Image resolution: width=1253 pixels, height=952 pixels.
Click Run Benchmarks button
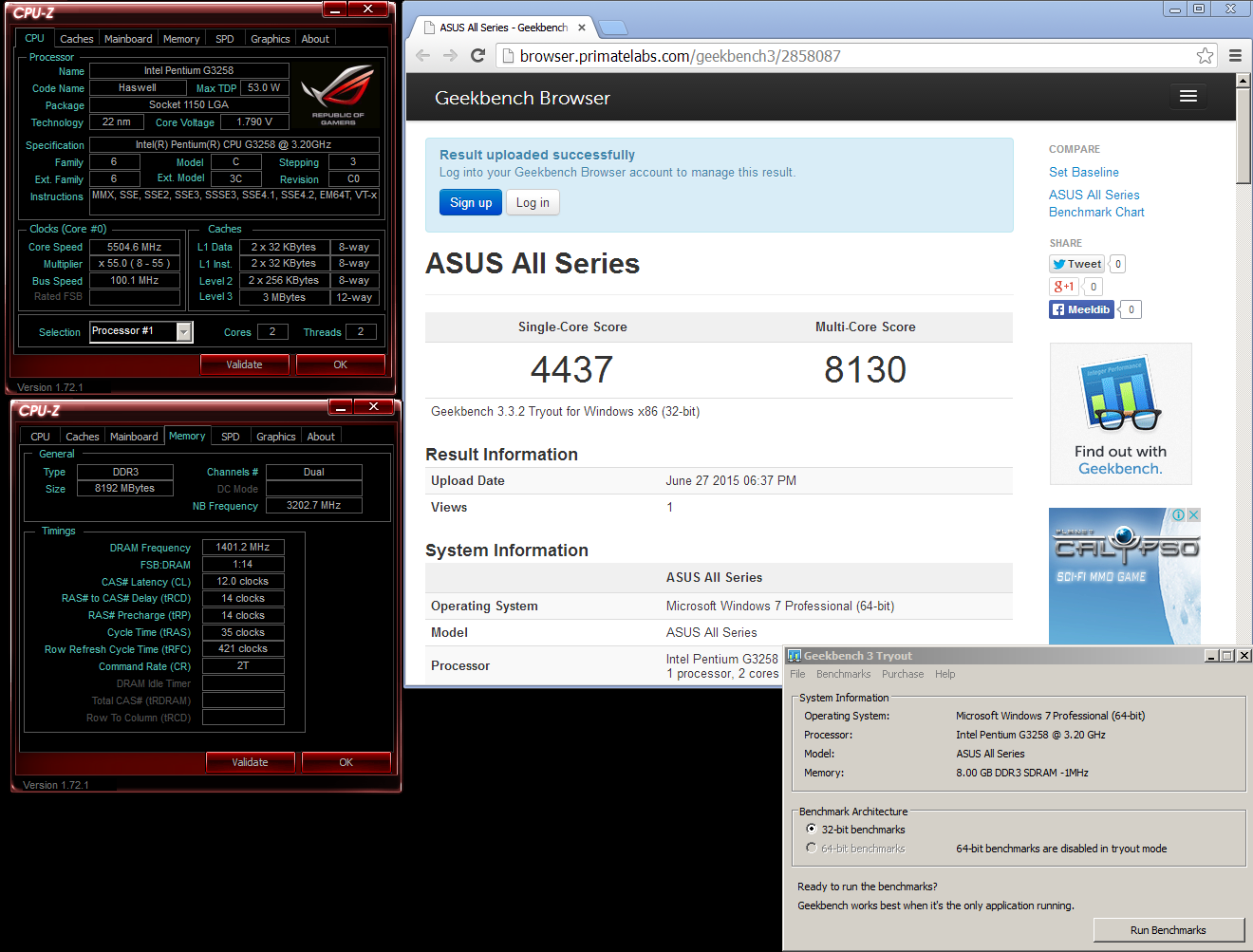pyautogui.click(x=1169, y=930)
